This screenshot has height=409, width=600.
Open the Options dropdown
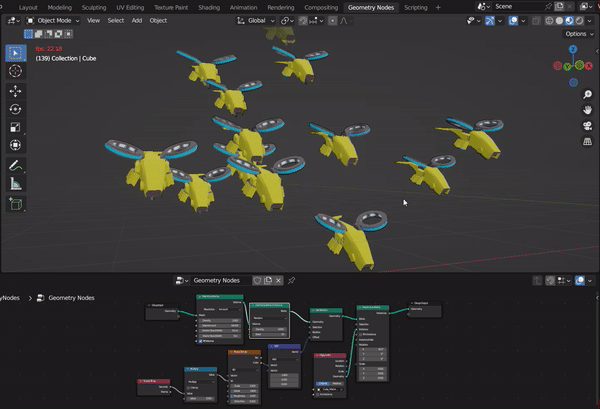click(579, 34)
